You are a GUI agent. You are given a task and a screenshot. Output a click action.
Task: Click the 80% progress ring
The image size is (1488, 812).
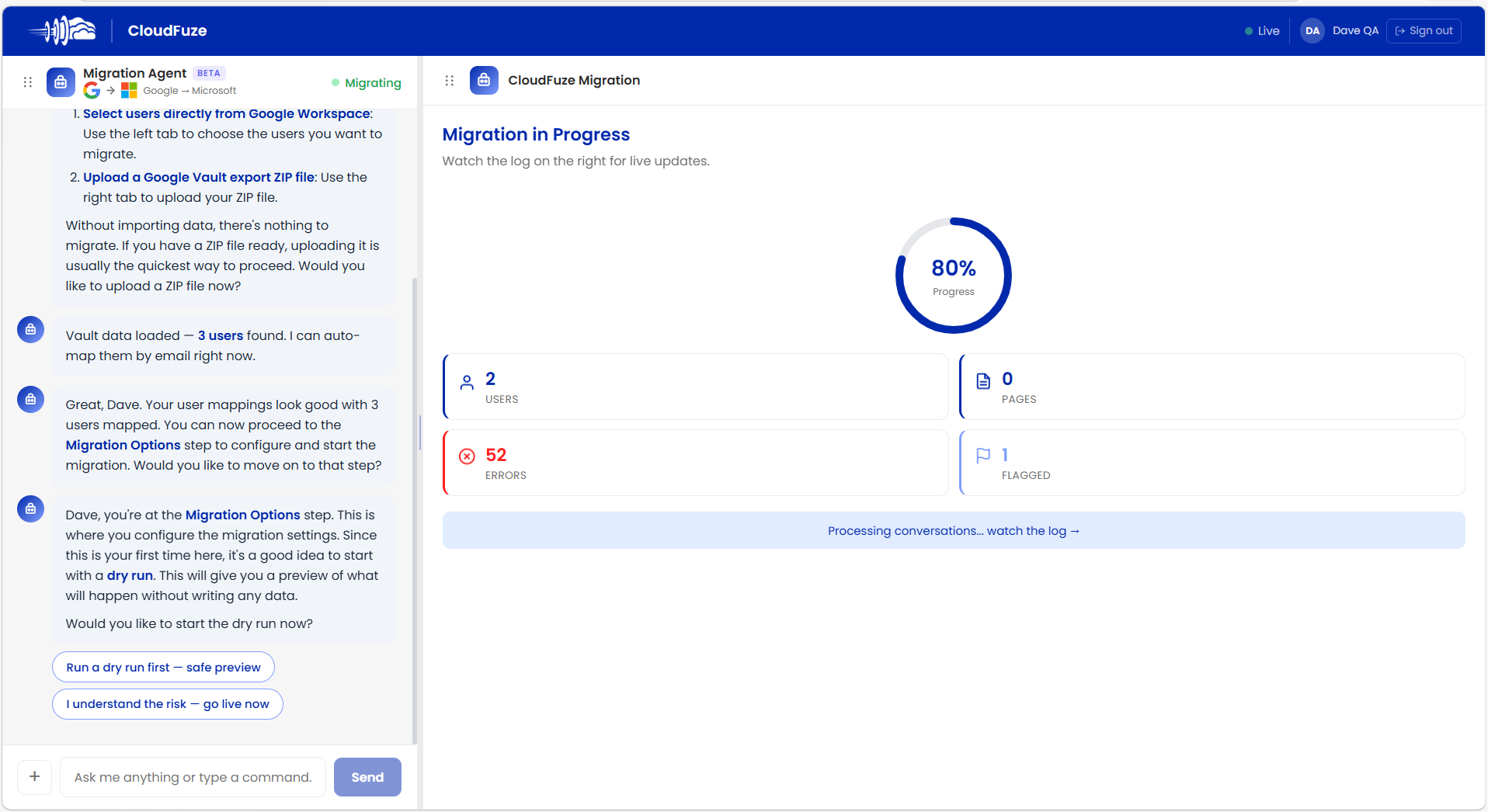(x=954, y=276)
